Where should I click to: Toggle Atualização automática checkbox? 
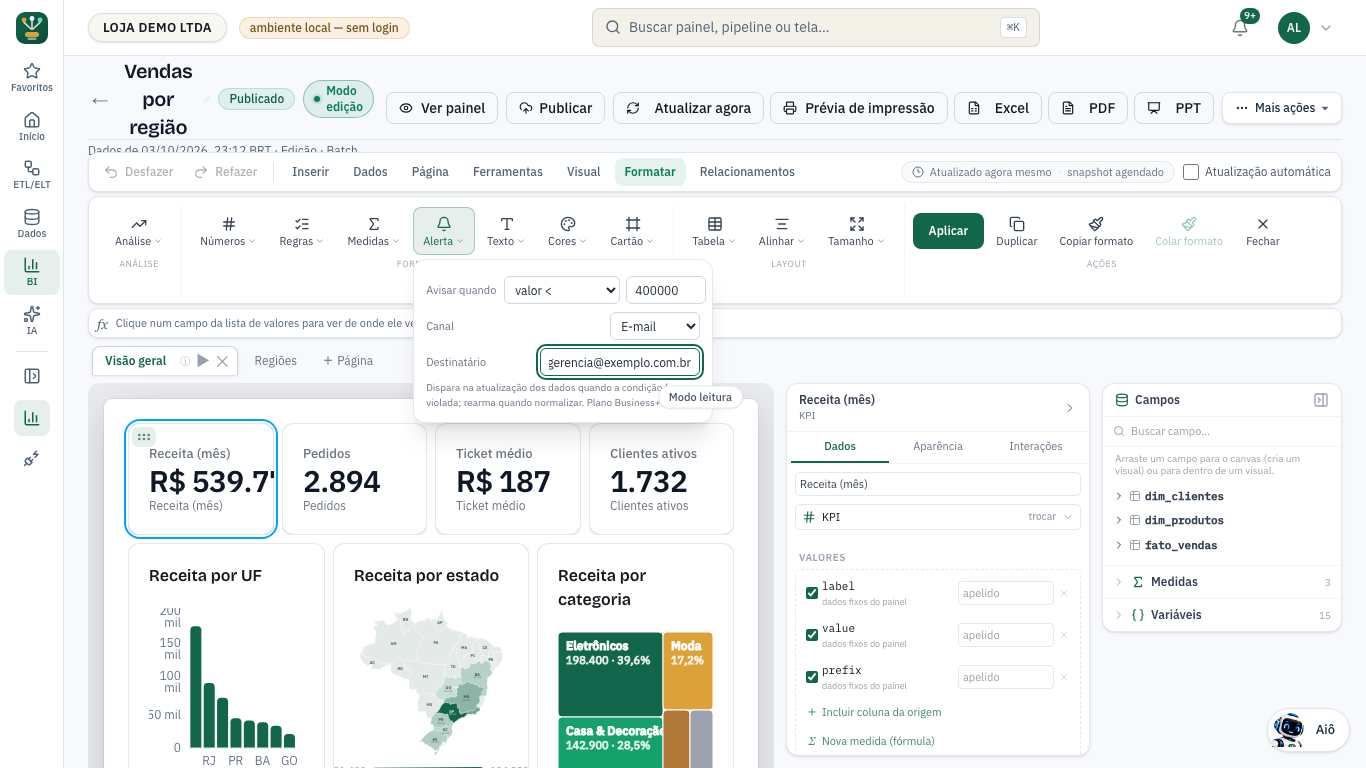click(1191, 172)
